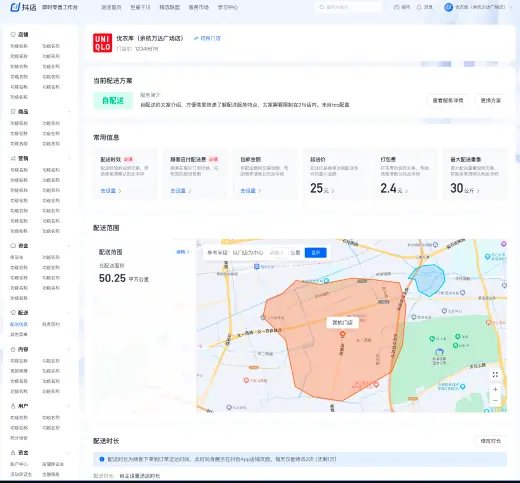
Task: Click the red UNIQLO store logo
Action: (102, 43)
